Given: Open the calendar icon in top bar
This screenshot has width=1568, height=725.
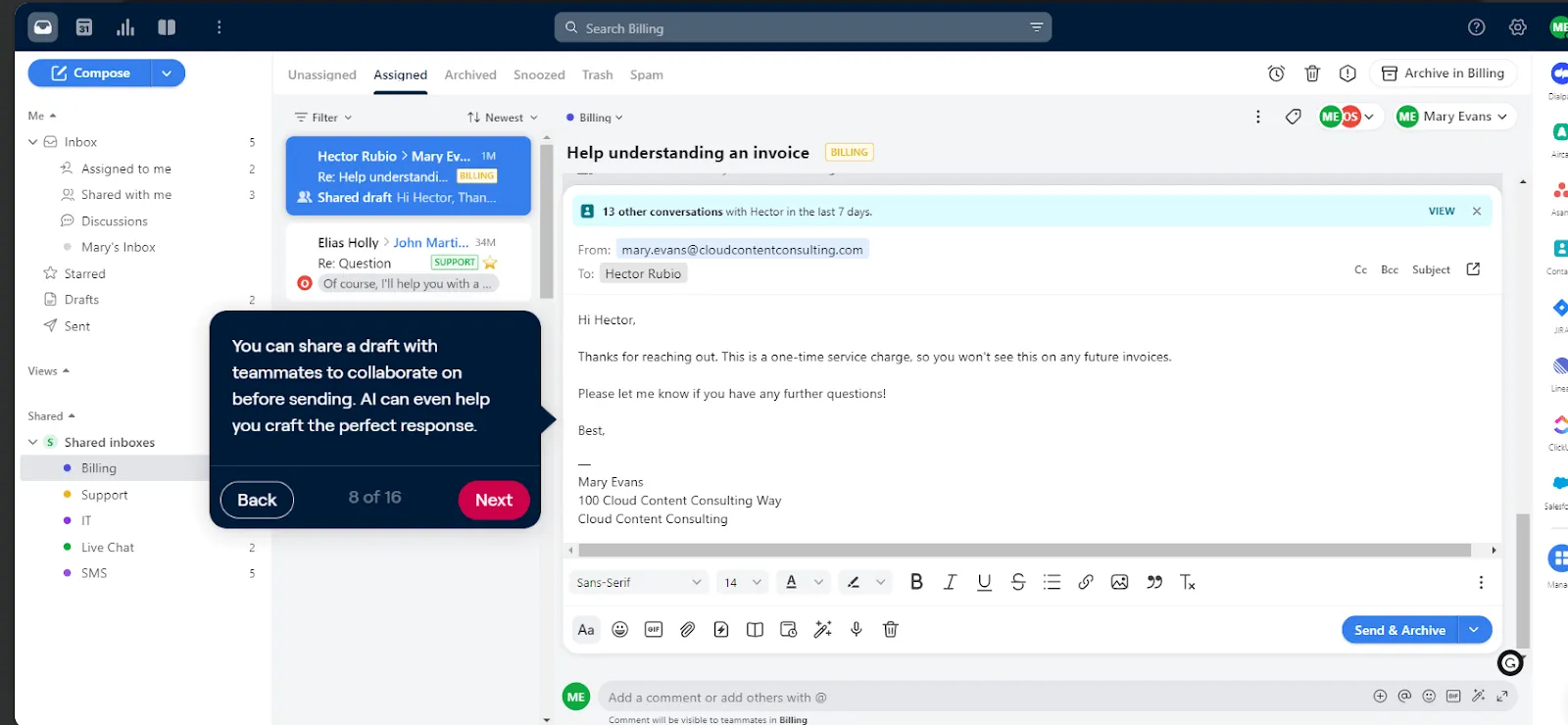Looking at the screenshot, I should (x=84, y=27).
